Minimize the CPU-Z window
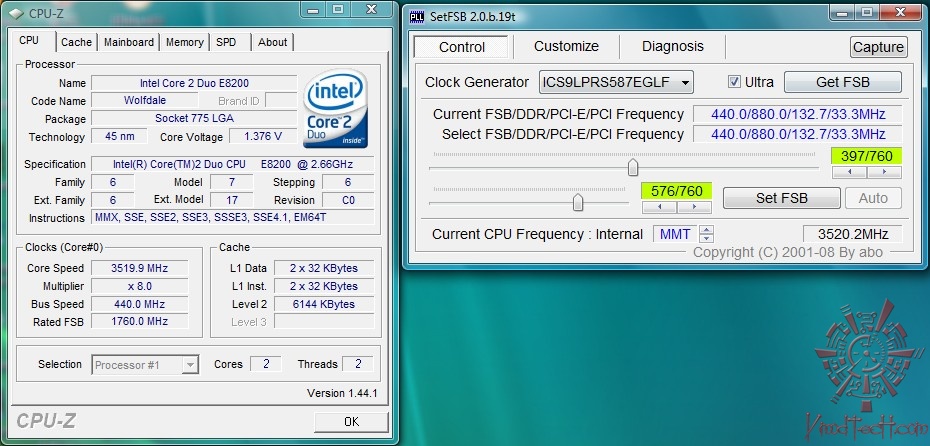The width and height of the screenshot is (930, 446). tap(314, 9)
